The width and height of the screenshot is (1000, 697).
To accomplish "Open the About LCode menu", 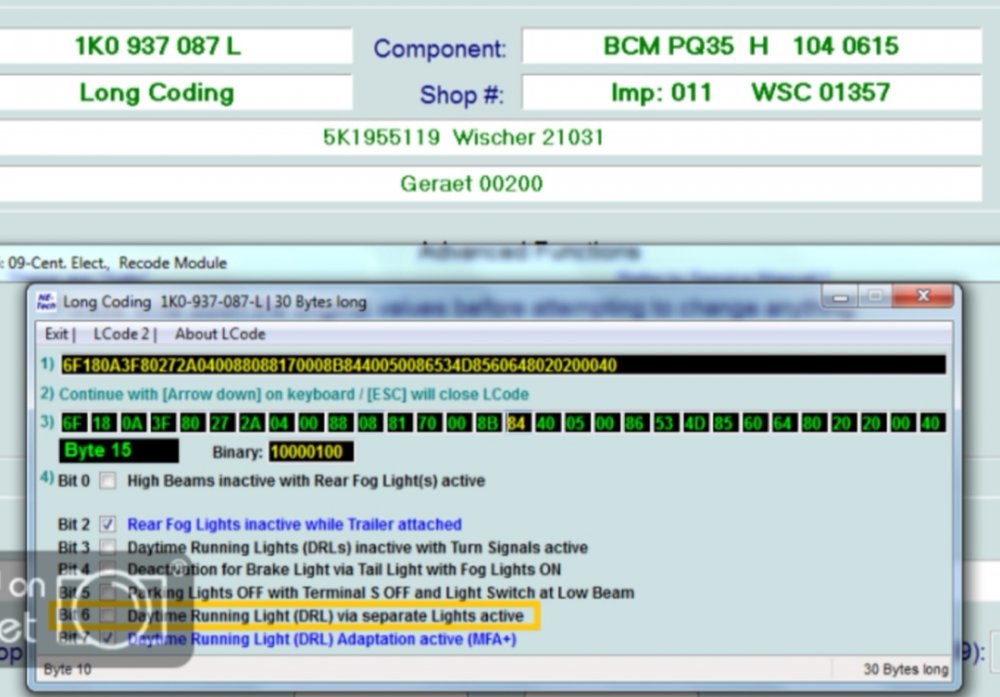I will (x=220, y=334).
